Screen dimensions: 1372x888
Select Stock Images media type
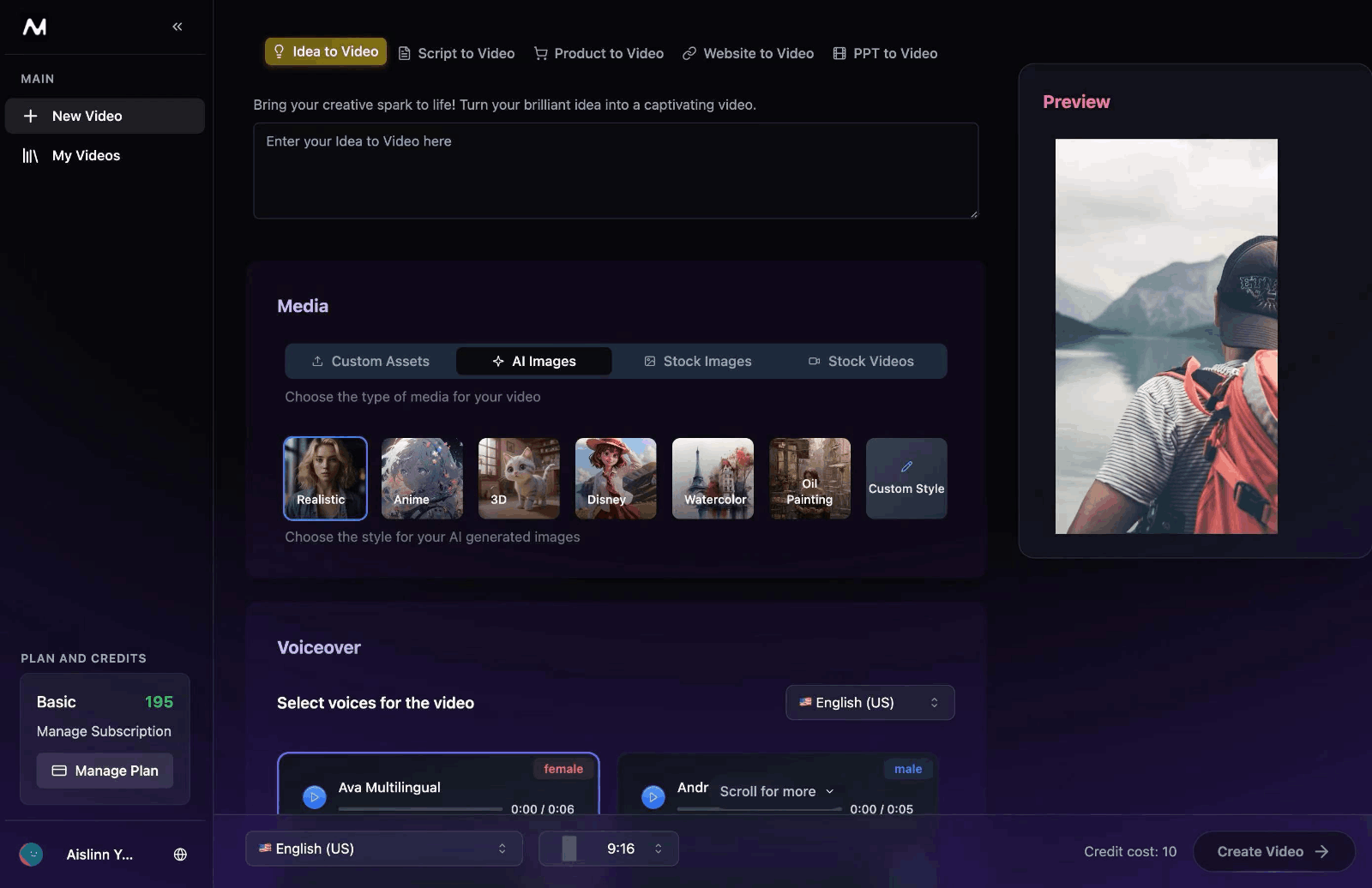[x=698, y=361]
